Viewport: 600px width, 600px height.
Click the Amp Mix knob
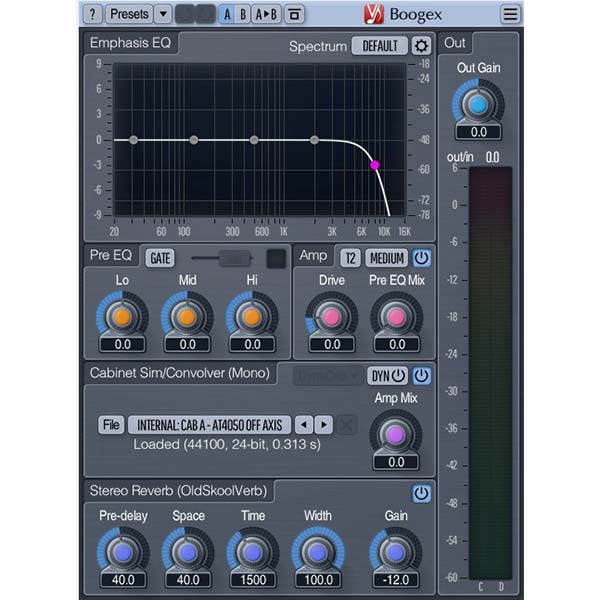(x=396, y=435)
